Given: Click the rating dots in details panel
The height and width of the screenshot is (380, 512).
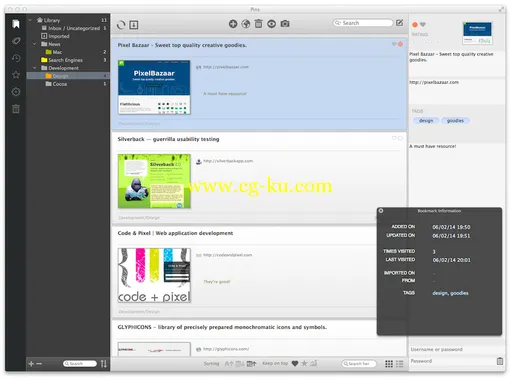Looking at the screenshot, I should coord(425,42).
